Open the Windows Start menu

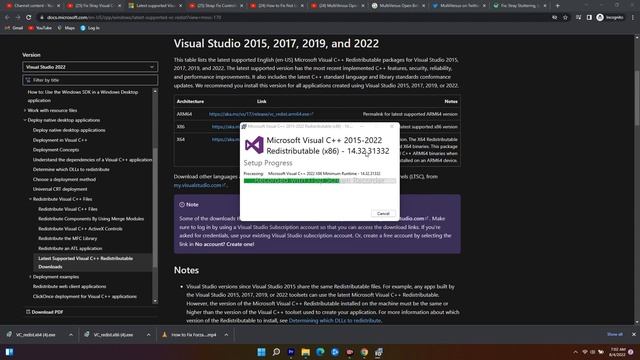click(261, 352)
